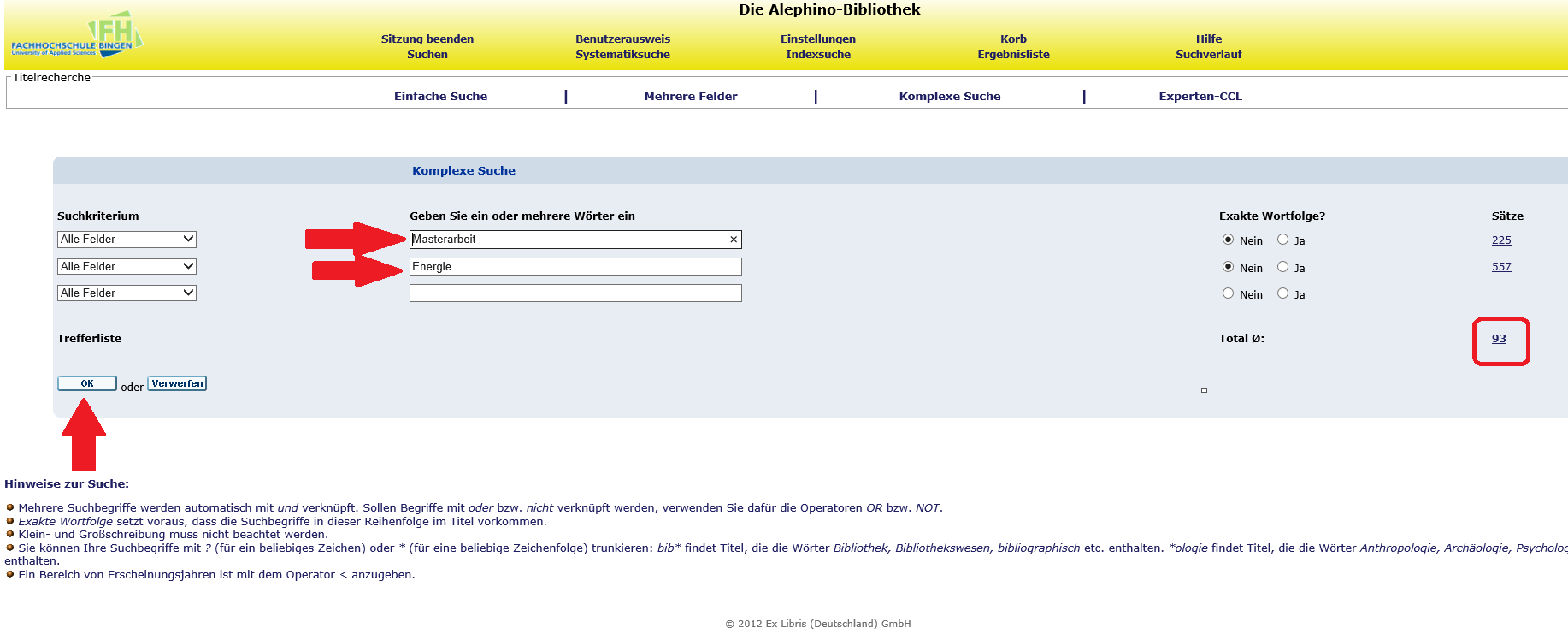Open the 225 results link

[1501, 240]
